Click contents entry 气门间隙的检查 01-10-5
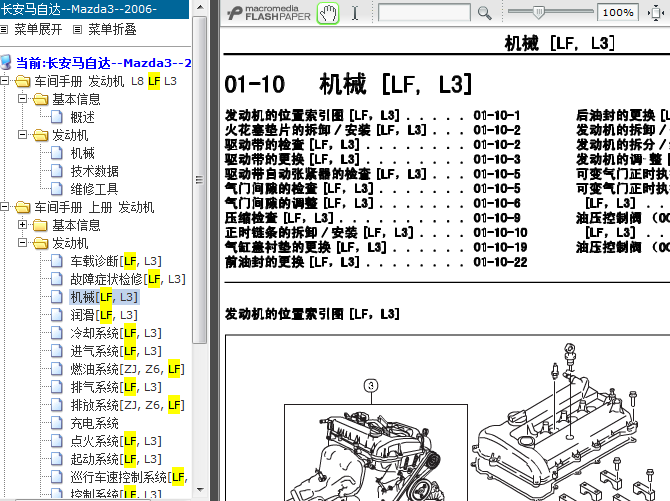The height and width of the screenshot is (501, 670). click(373, 189)
